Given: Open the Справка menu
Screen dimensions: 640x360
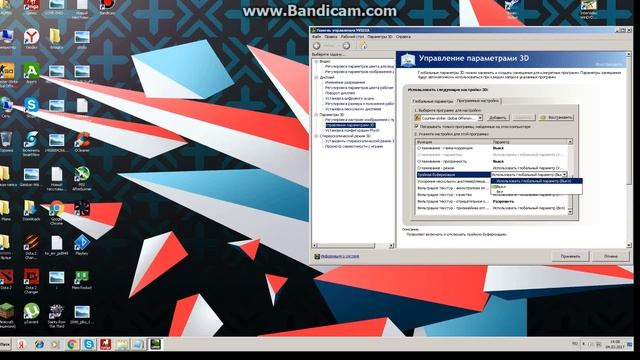Looking at the screenshot, I should 403,37.
